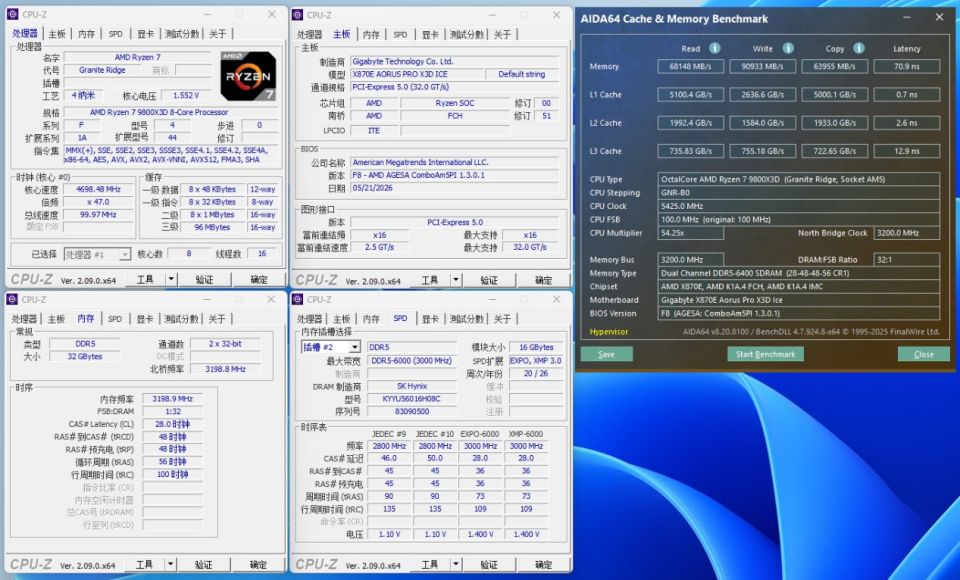Open 主板 tab in the SPD window
The width and height of the screenshot is (960, 580).
[342, 319]
